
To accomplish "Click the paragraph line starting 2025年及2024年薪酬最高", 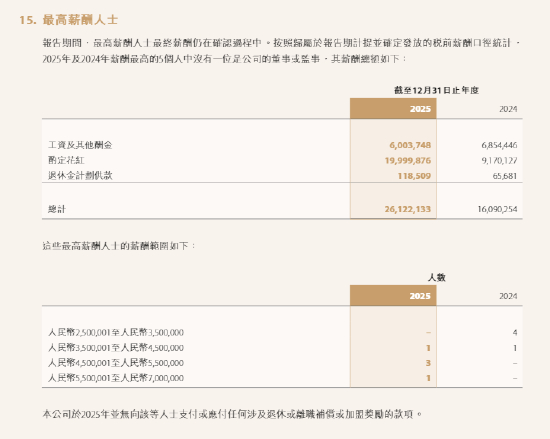I will (224, 59).
